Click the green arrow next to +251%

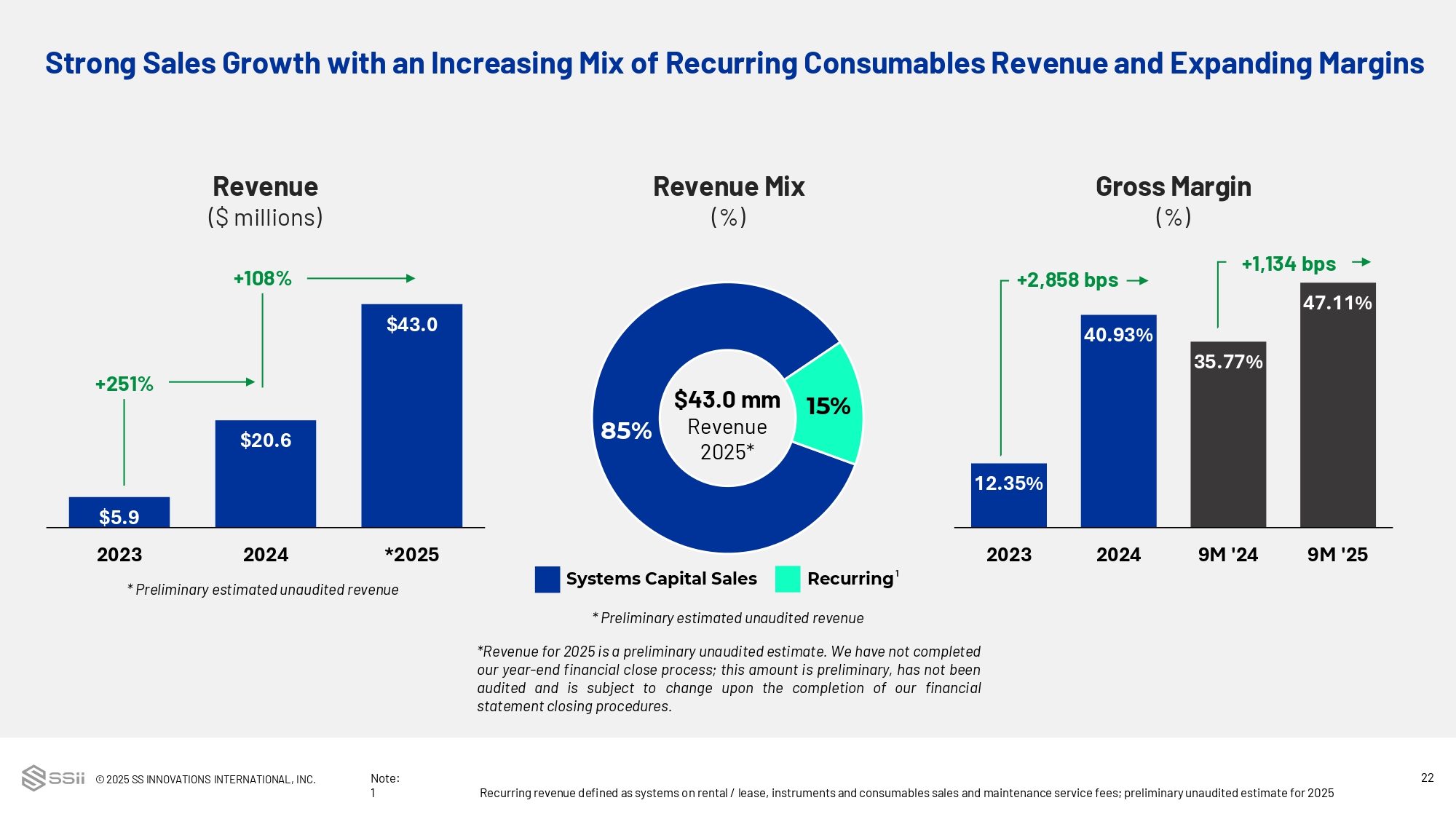212,381
